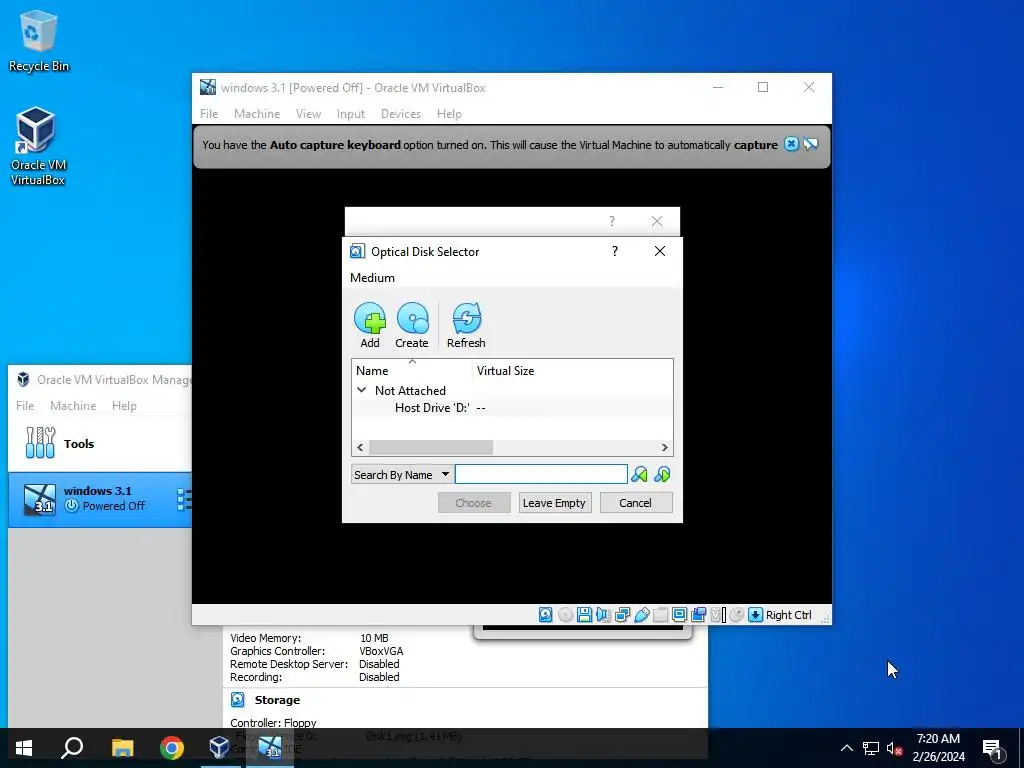Viewport: 1024px width, 768px height.
Task: Open the Recycle Bin desktop icon
Action: point(39,40)
